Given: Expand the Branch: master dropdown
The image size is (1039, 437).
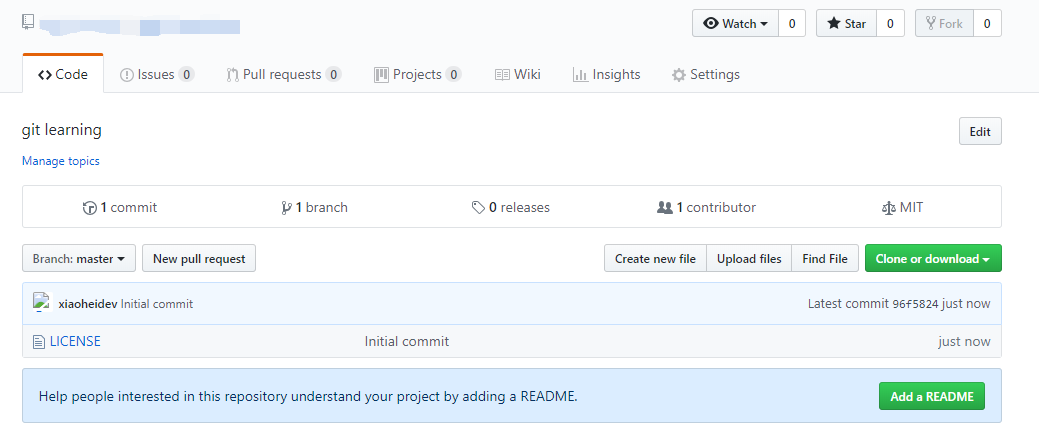Looking at the screenshot, I should click(79, 259).
